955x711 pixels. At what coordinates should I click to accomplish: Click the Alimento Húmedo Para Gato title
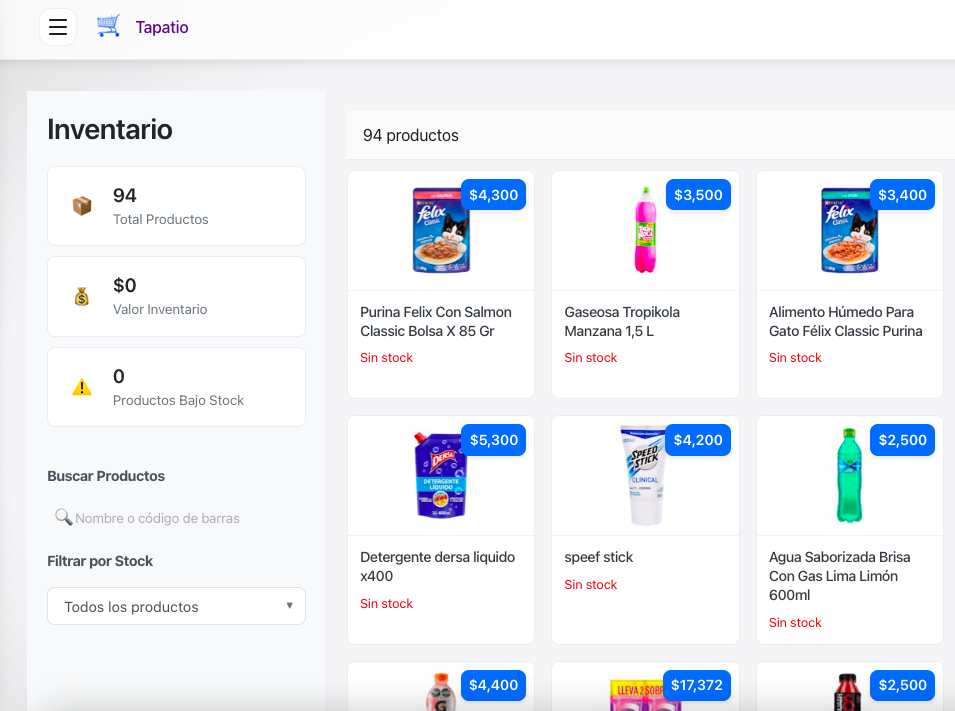tap(845, 321)
